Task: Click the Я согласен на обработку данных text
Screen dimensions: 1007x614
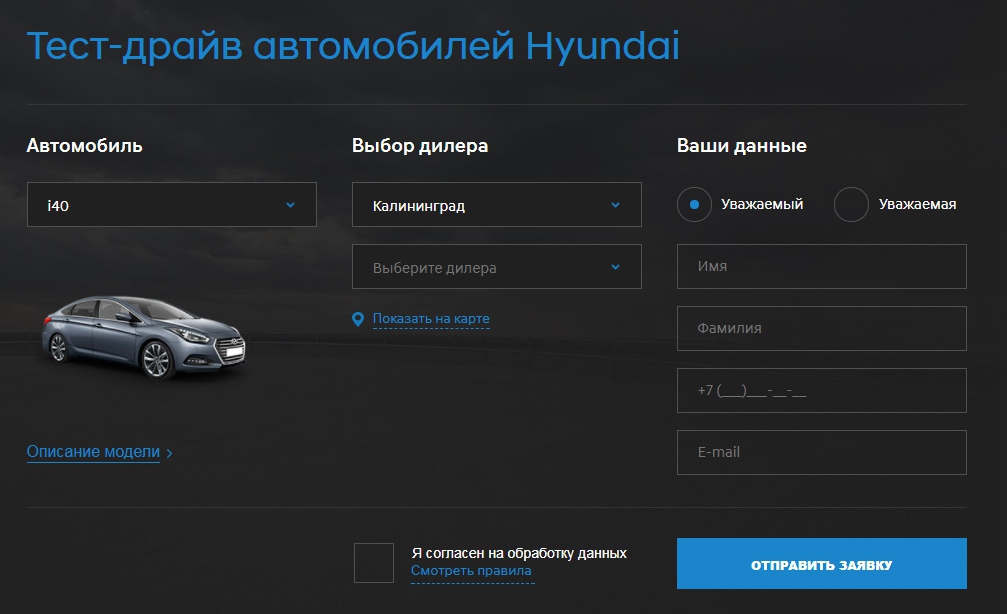Action: (x=519, y=553)
